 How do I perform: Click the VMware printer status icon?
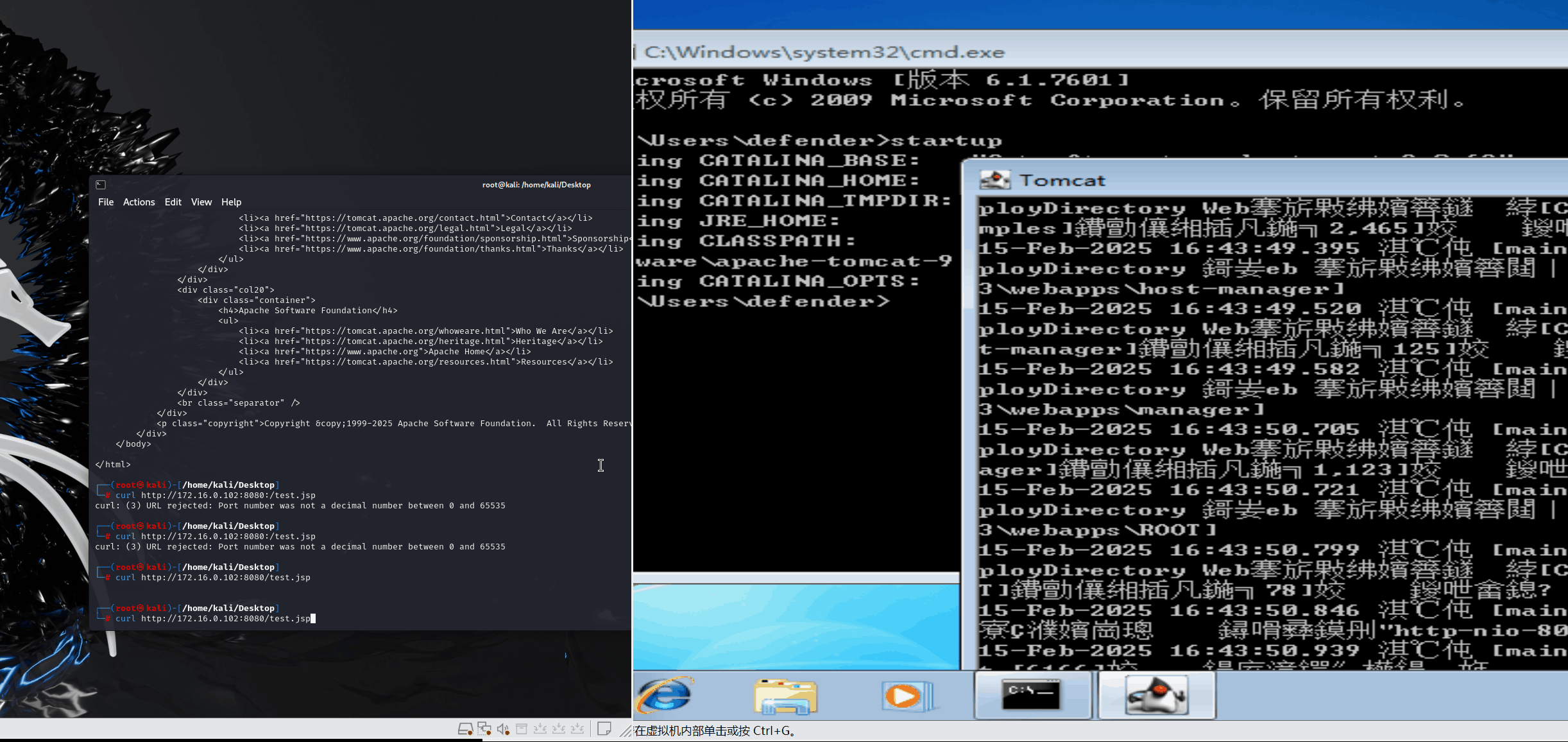coord(522,729)
